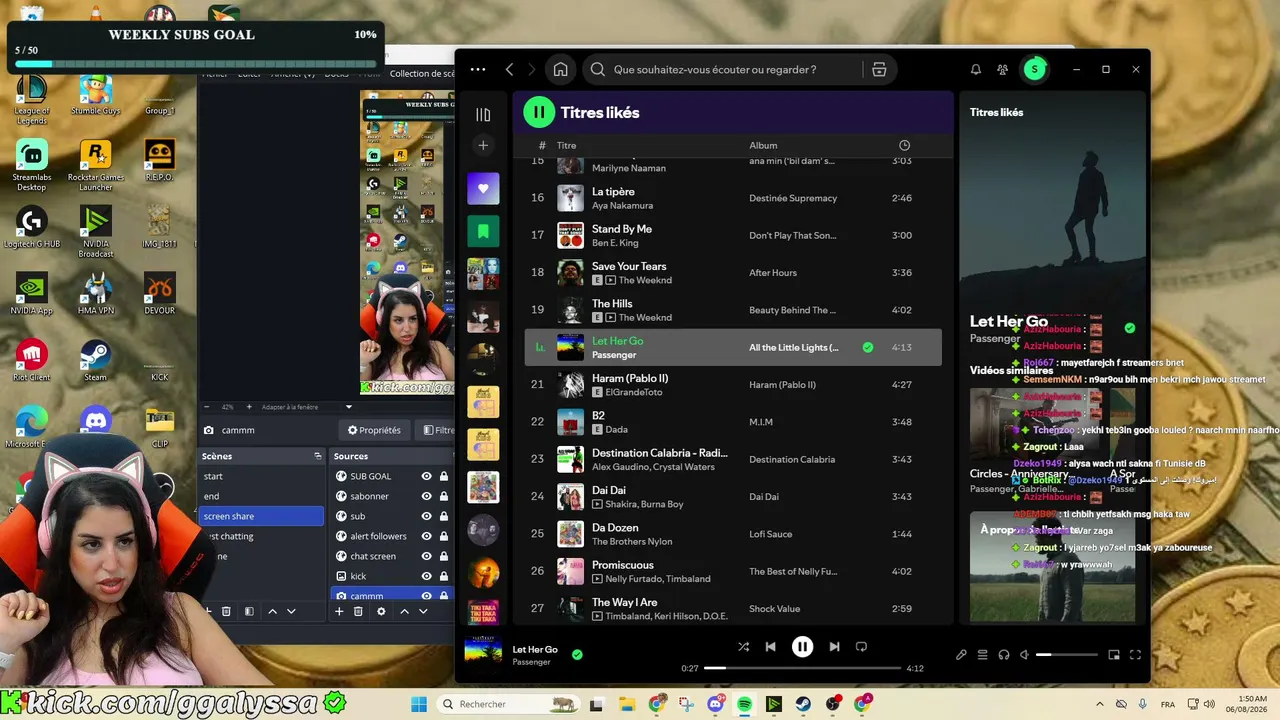Go back in Spotify navigation
The image size is (1280, 720).
pos(509,69)
